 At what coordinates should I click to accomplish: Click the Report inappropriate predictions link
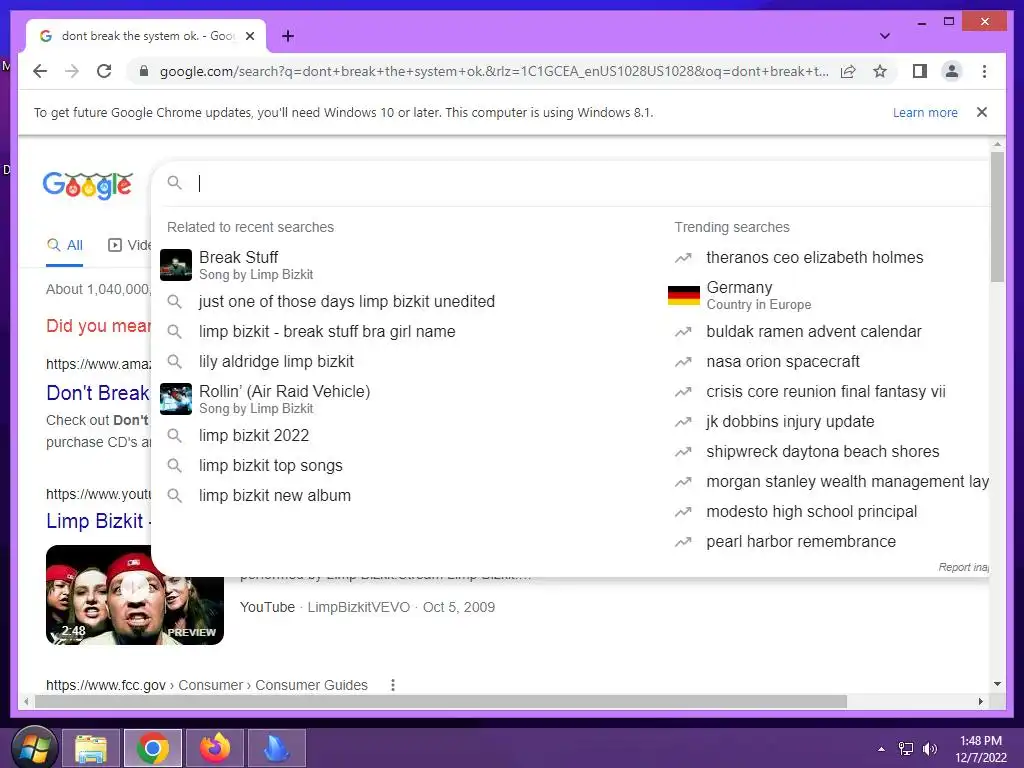pyautogui.click(x=963, y=568)
